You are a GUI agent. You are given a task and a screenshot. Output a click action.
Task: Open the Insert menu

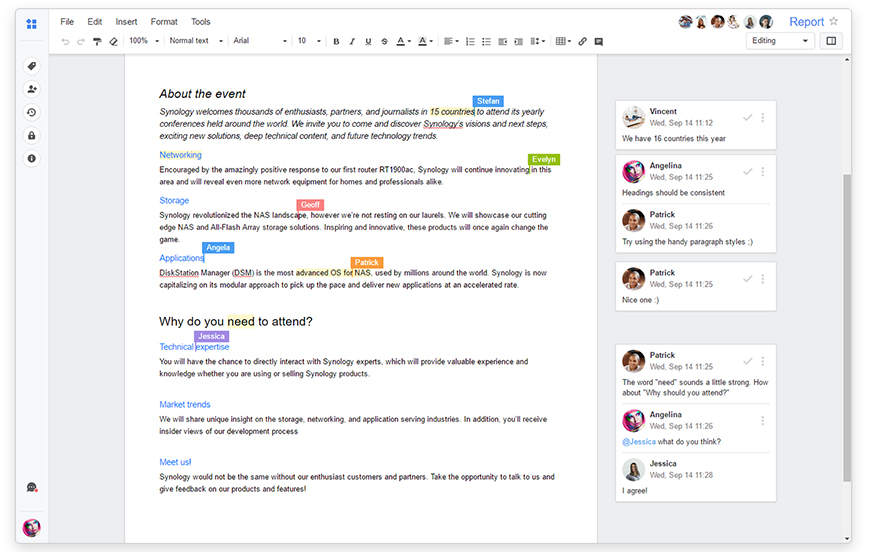[126, 22]
